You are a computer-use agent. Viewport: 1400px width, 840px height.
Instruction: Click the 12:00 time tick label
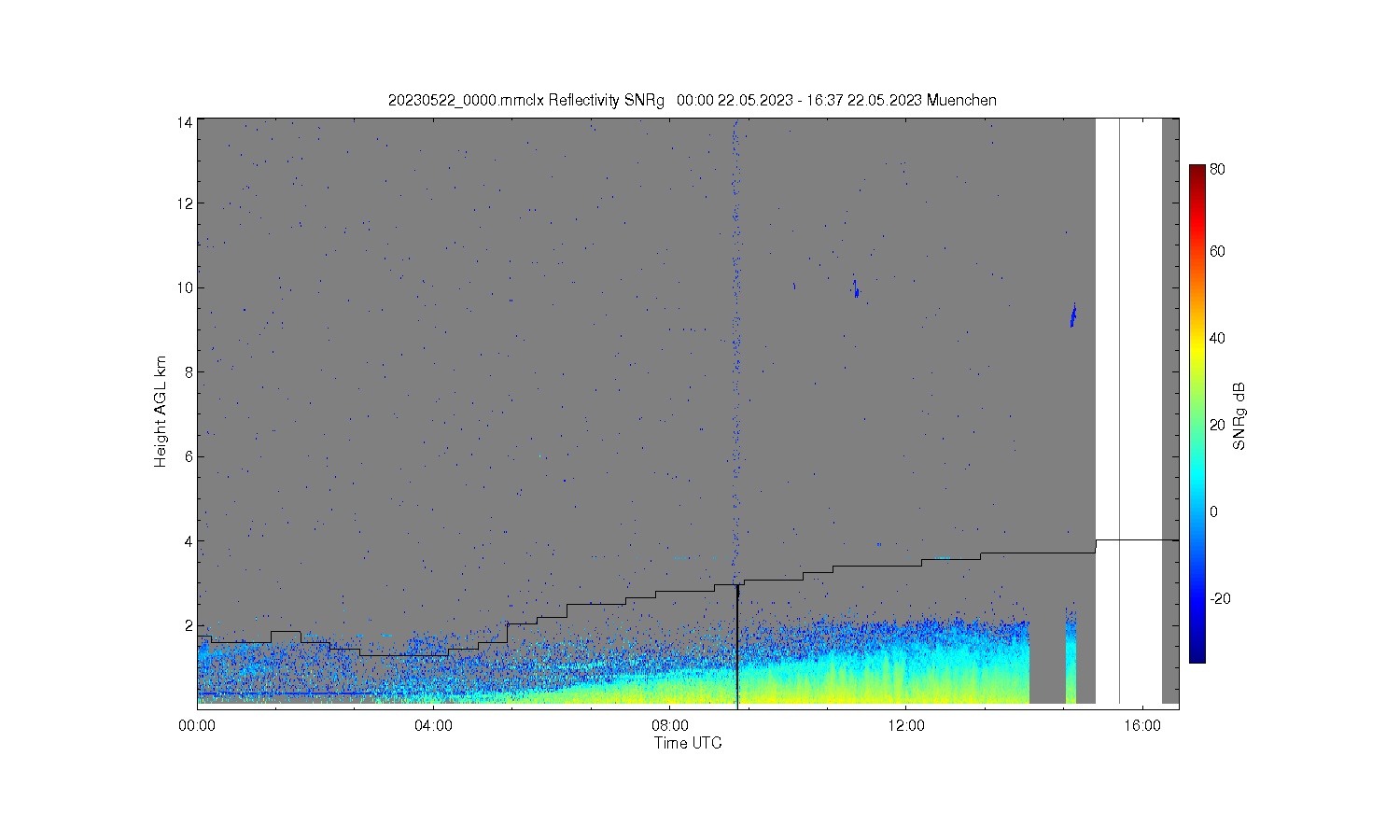[x=907, y=725]
